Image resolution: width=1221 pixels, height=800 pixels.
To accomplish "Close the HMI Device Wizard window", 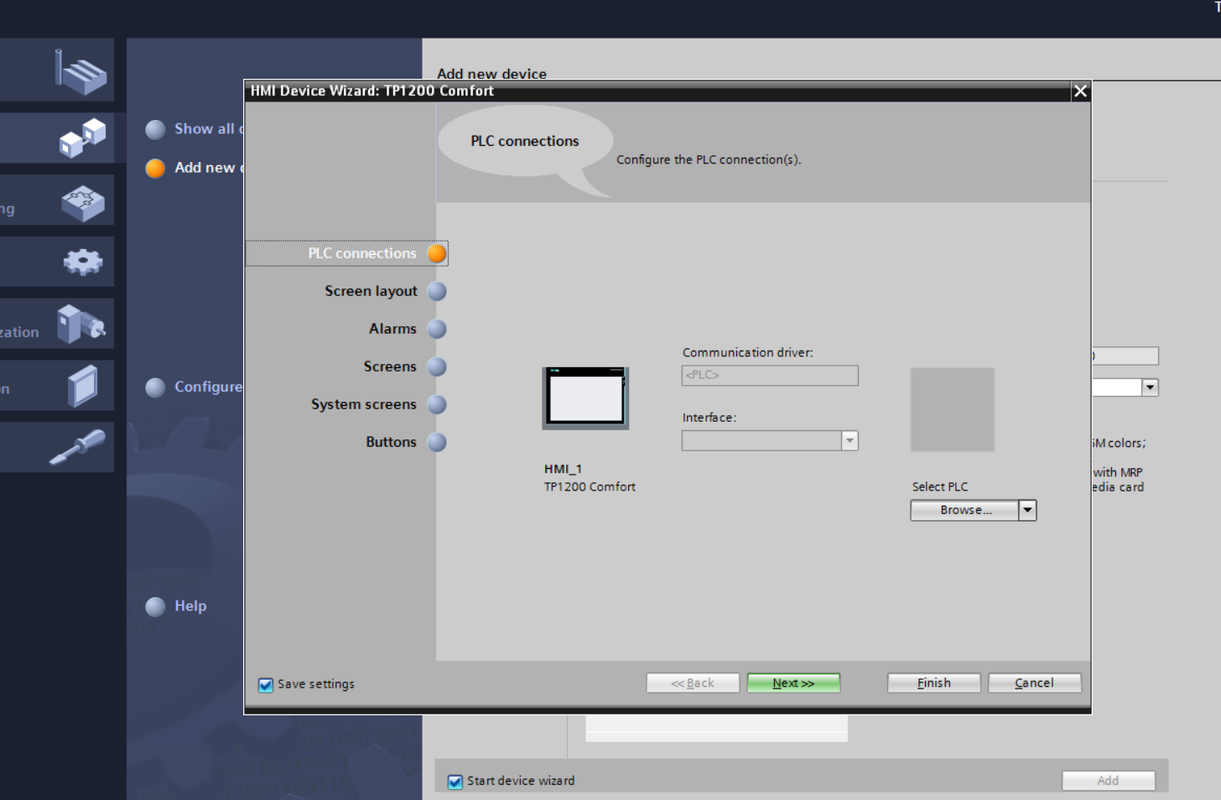I will [x=1080, y=91].
